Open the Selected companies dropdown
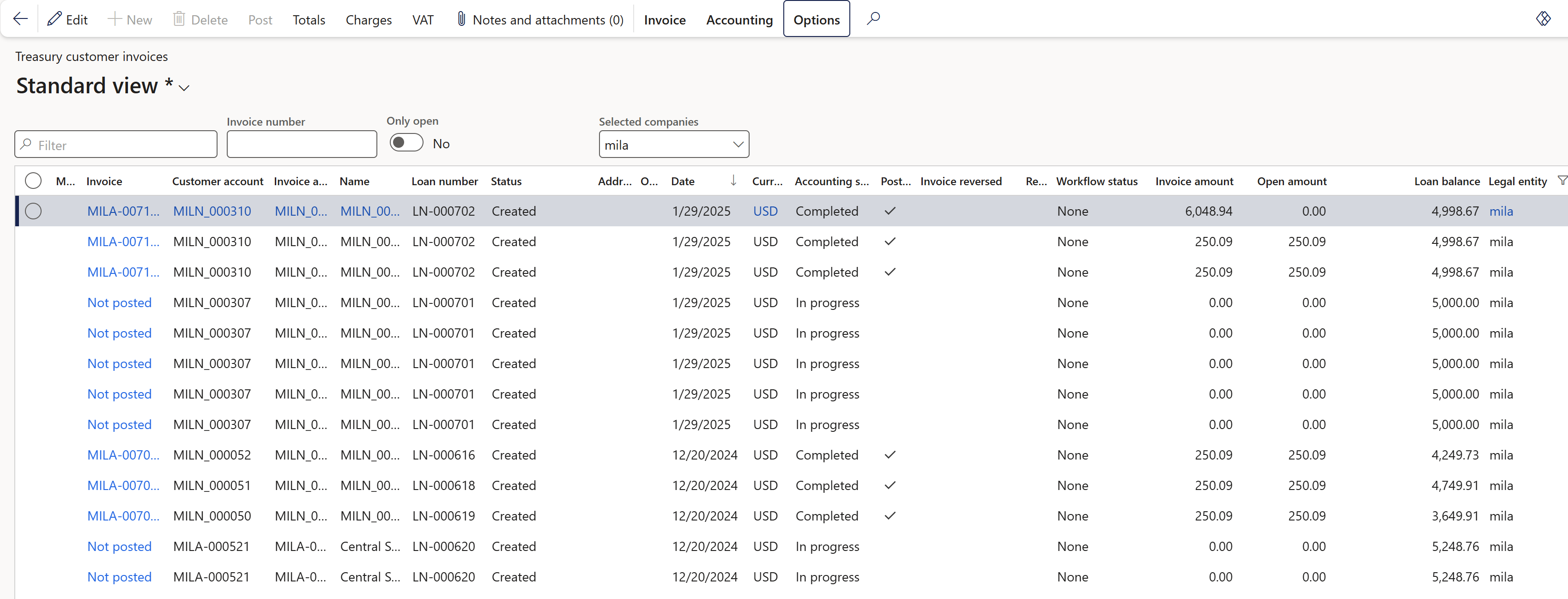 tap(738, 145)
